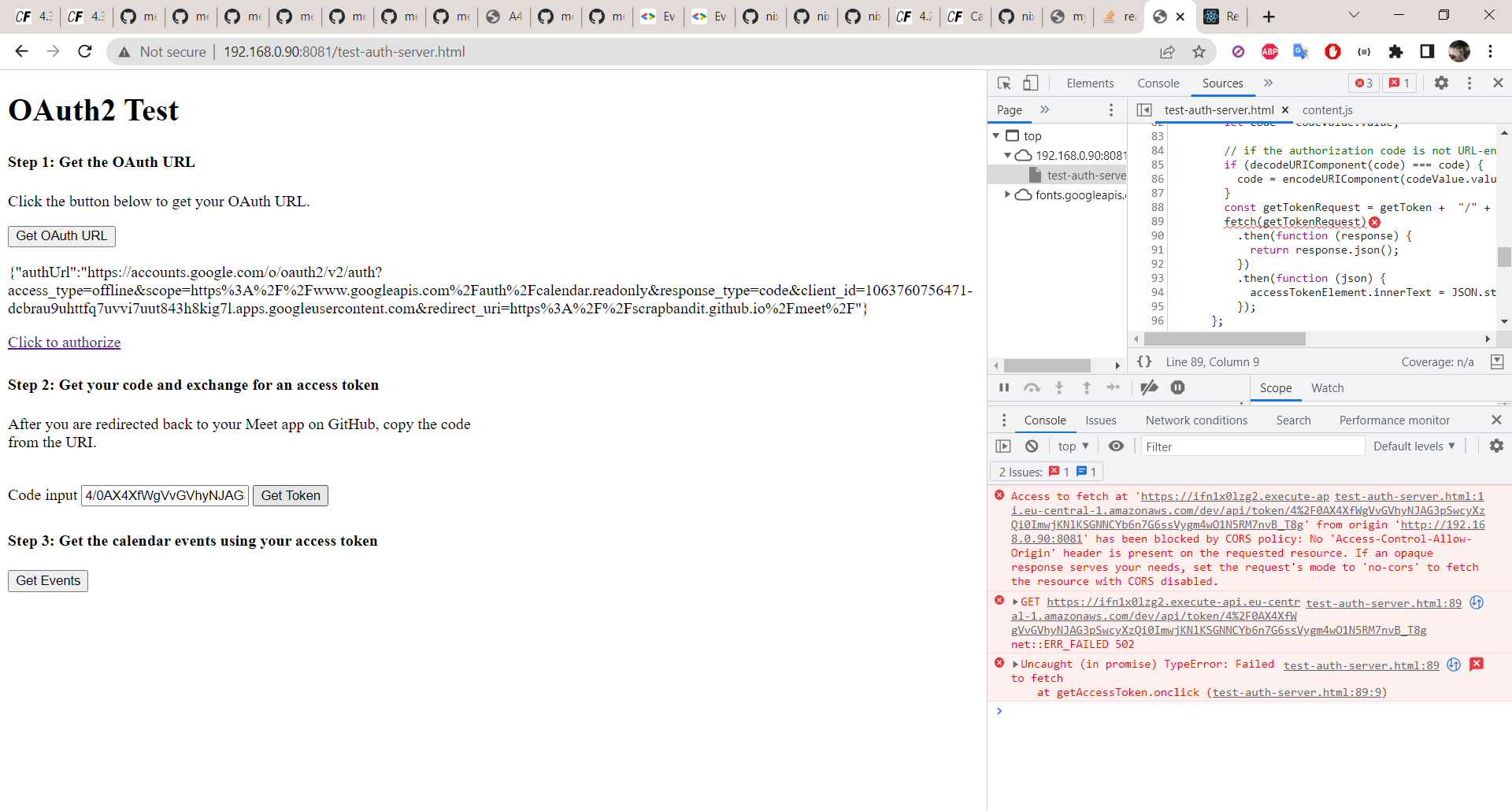Click the browser forward arrow
Viewport: 1512px width, 811px height.
point(53,51)
